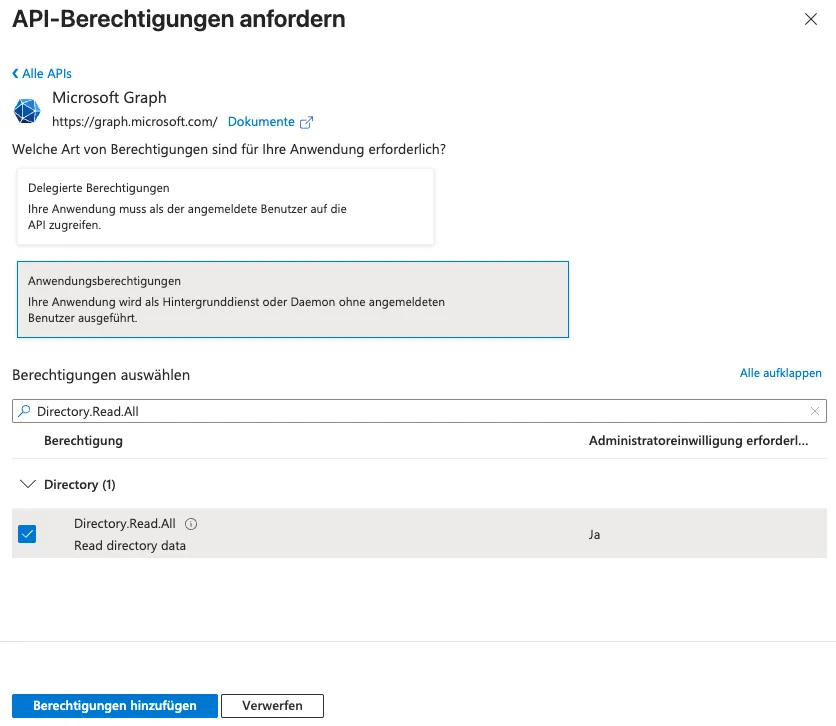Click the Verwerfen button
The image size is (836, 726).
click(x=272, y=706)
